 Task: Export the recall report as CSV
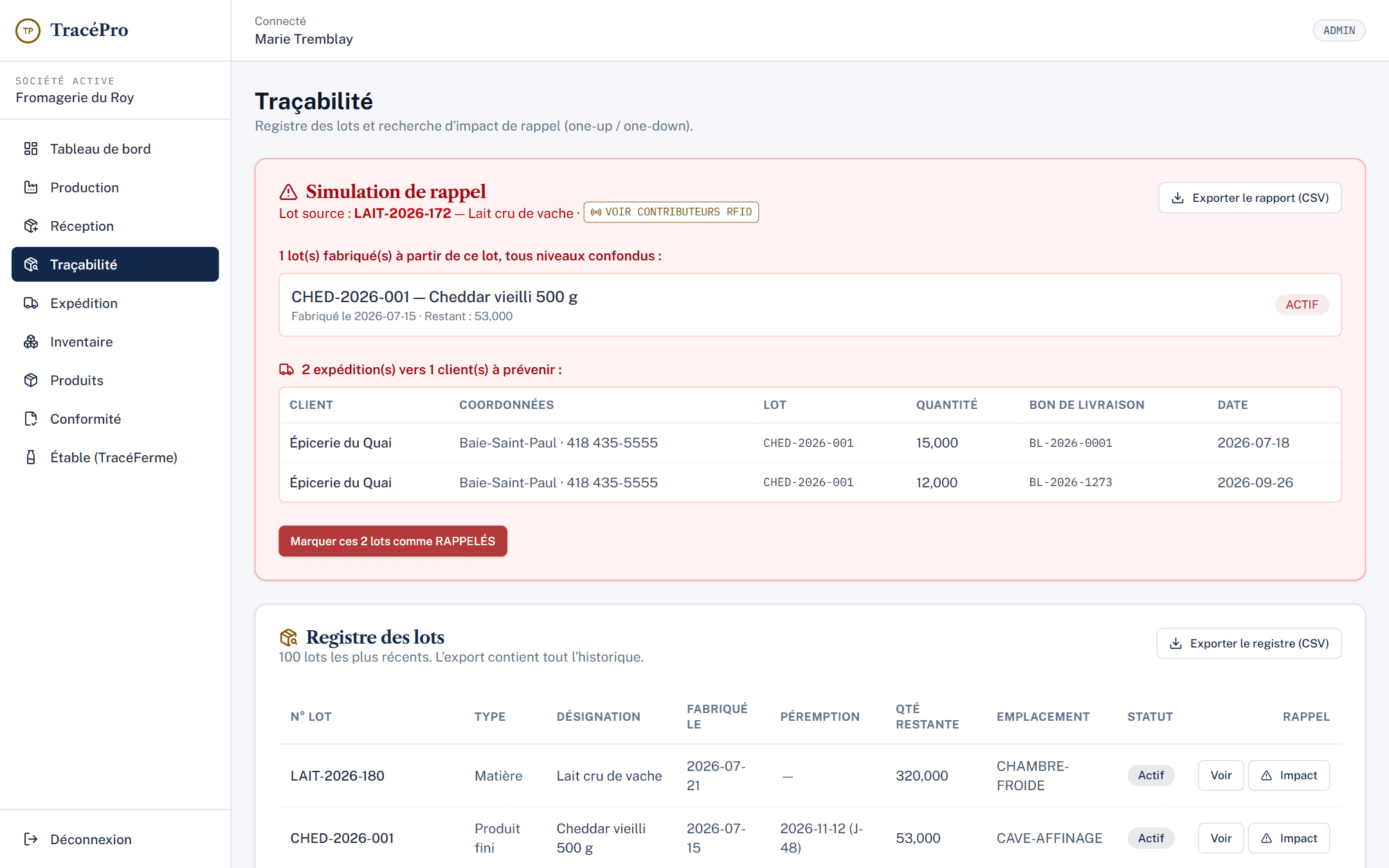click(x=1249, y=198)
